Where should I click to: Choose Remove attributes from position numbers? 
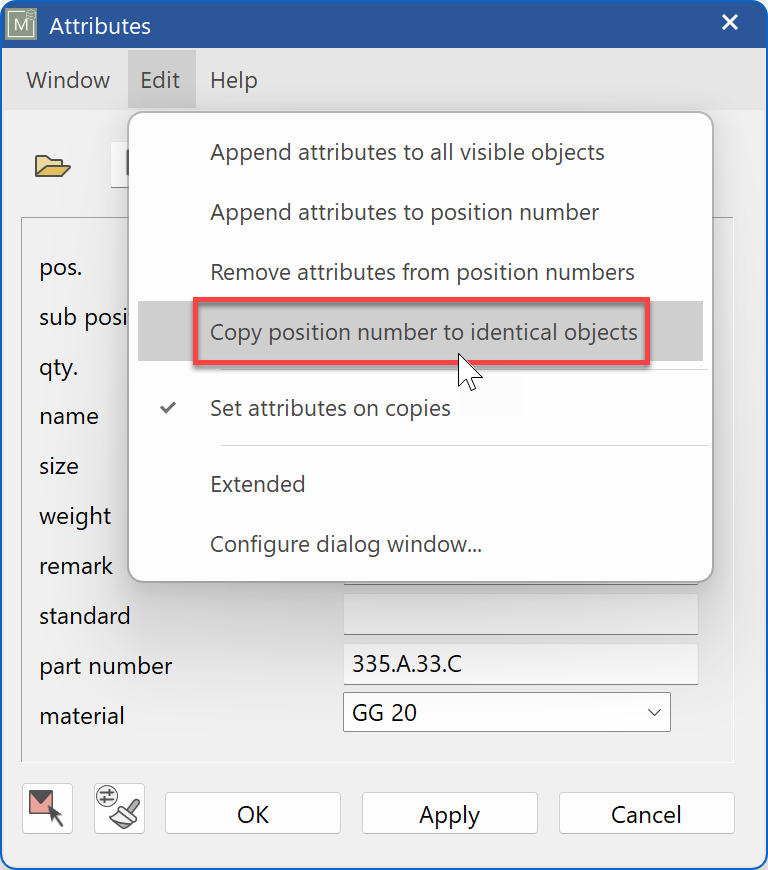(x=420, y=272)
